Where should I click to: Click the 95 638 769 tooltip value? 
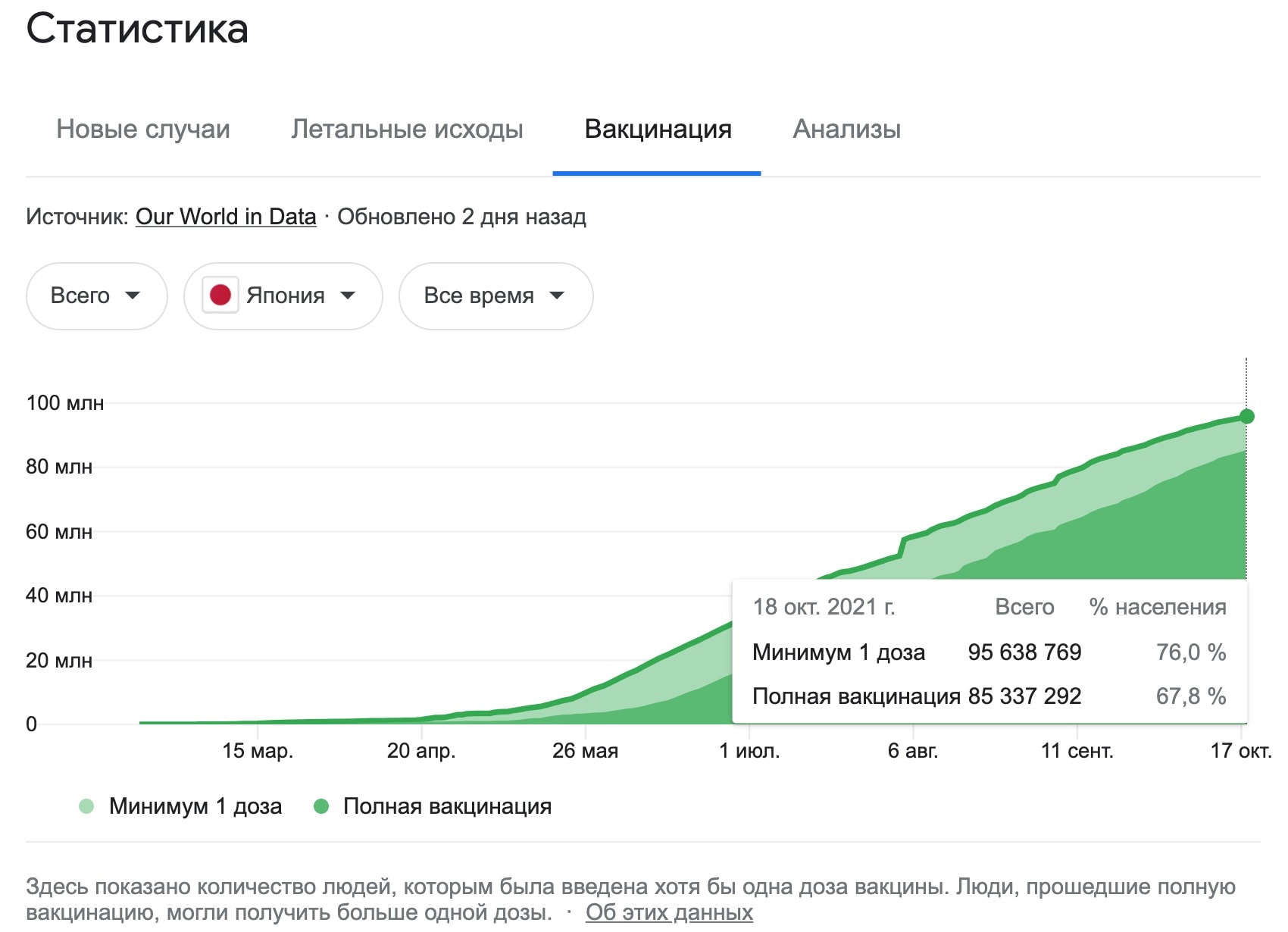(x=1024, y=652)
